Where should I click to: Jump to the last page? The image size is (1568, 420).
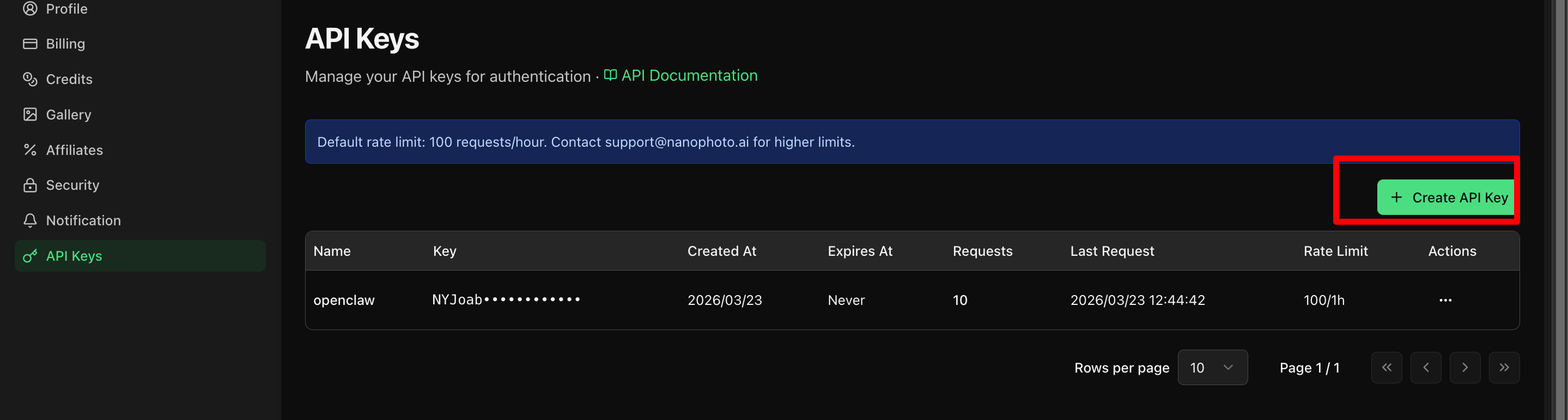[1504, 368]
